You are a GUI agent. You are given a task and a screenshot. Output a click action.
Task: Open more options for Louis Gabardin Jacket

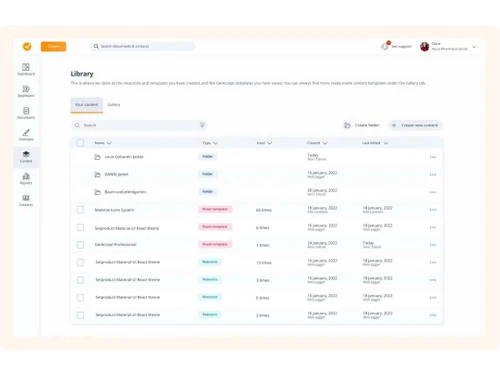tap(433, 157)
